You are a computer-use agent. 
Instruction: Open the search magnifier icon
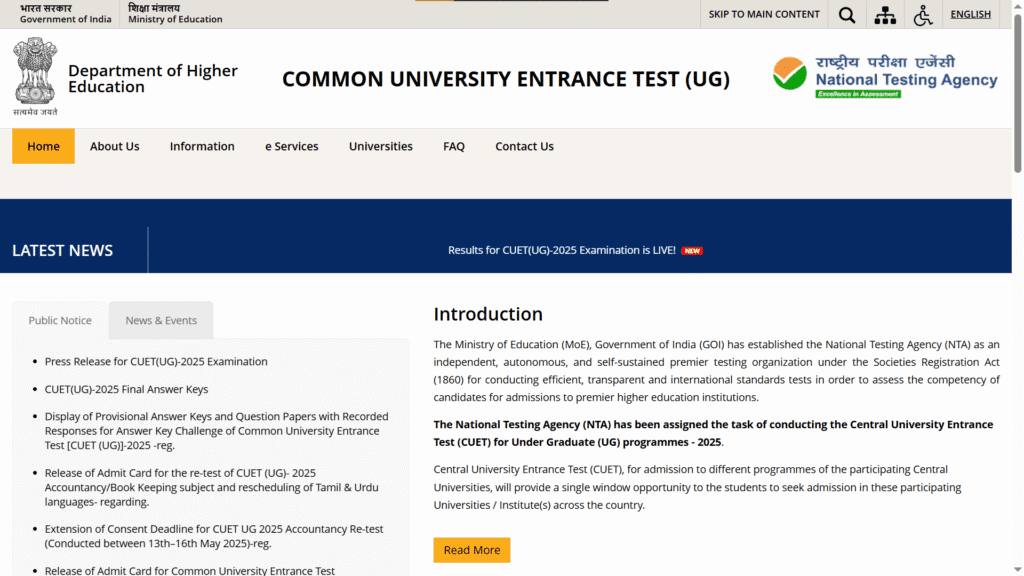(846, 14)
